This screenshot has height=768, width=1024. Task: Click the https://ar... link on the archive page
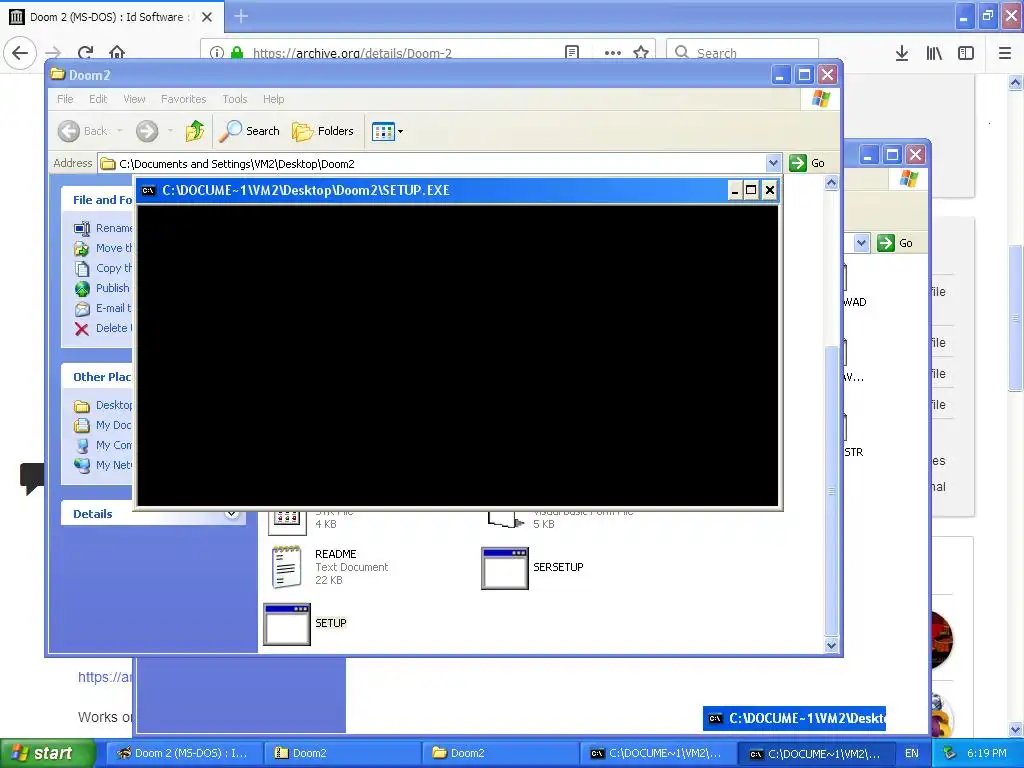[x=104, y=677]
